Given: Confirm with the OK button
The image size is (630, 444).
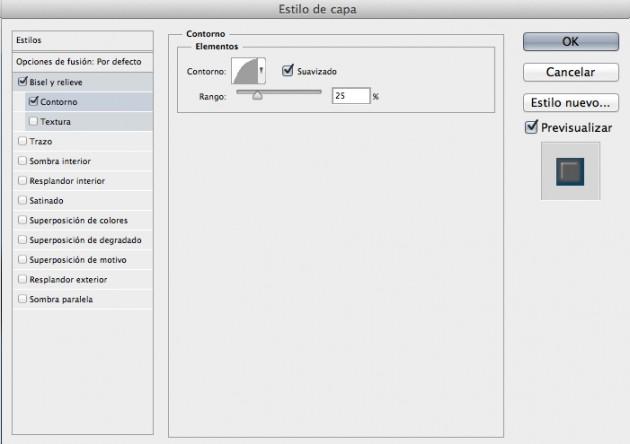Looking at the screenshot, I should point(571,41).
